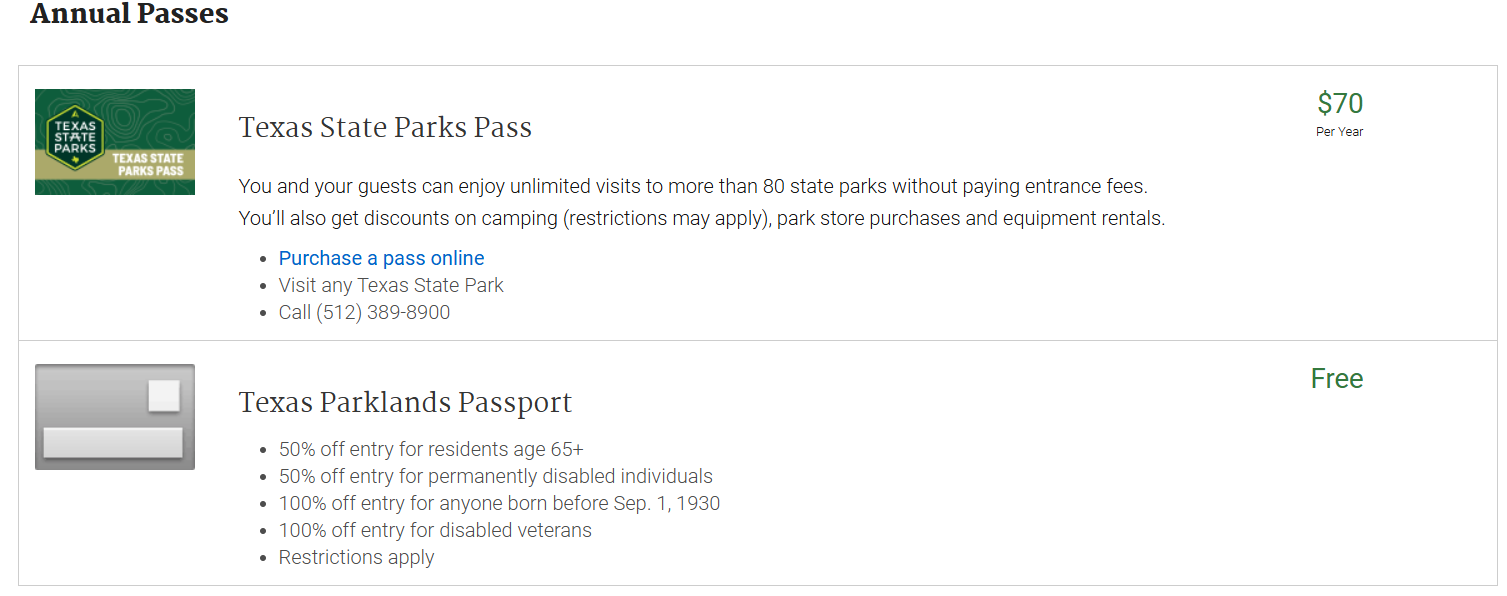
Task: Click the gray Parklands Passport placeholder image
Action: 115,417
